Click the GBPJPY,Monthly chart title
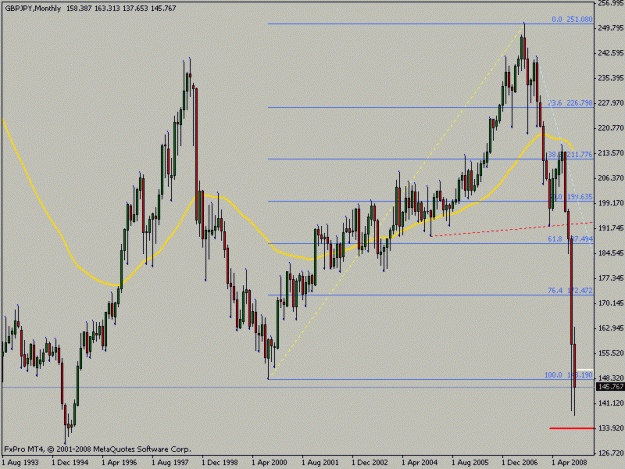Viewport: 625px width, 469px height. click(33, 8)
